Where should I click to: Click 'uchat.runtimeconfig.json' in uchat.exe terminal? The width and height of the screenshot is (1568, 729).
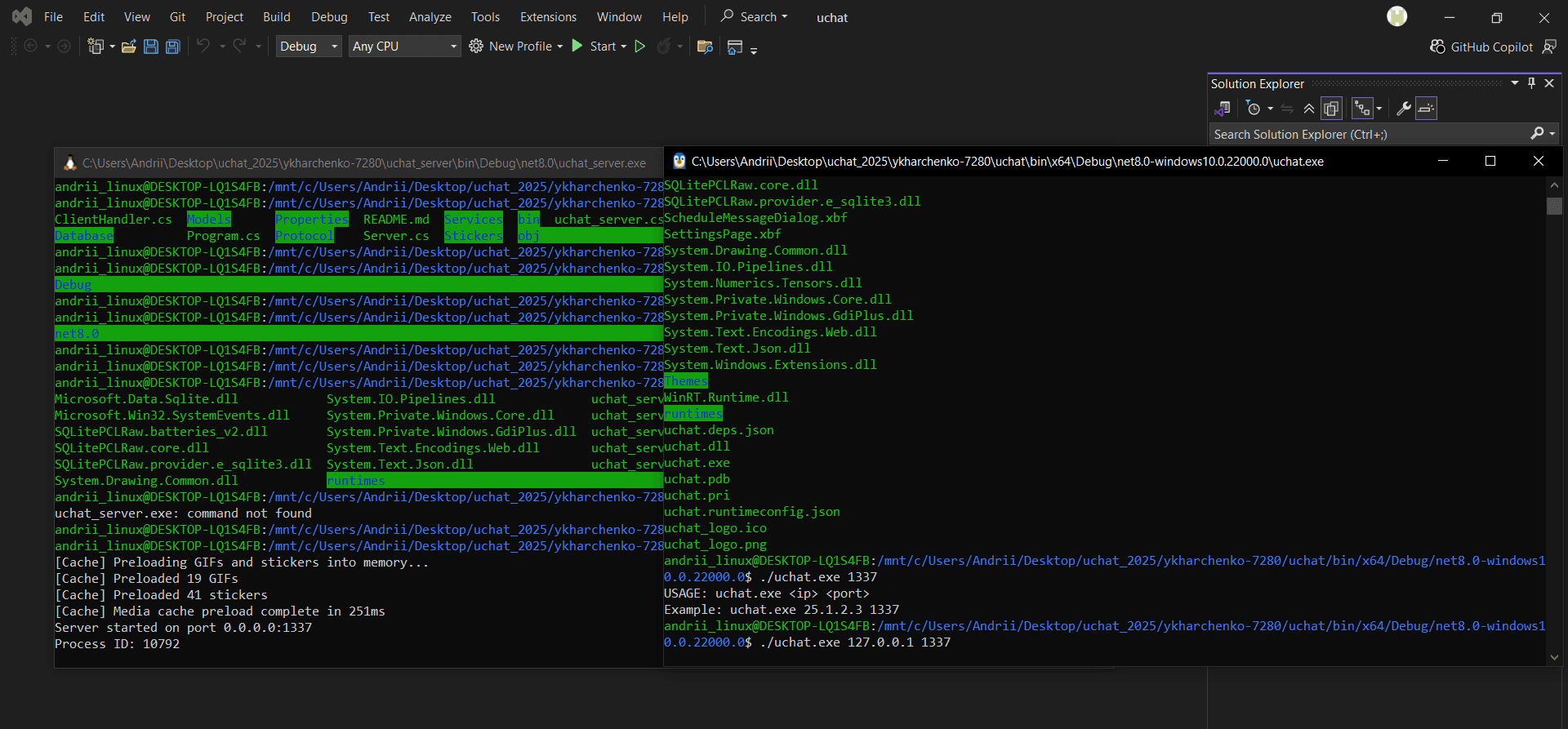[752, 512]
